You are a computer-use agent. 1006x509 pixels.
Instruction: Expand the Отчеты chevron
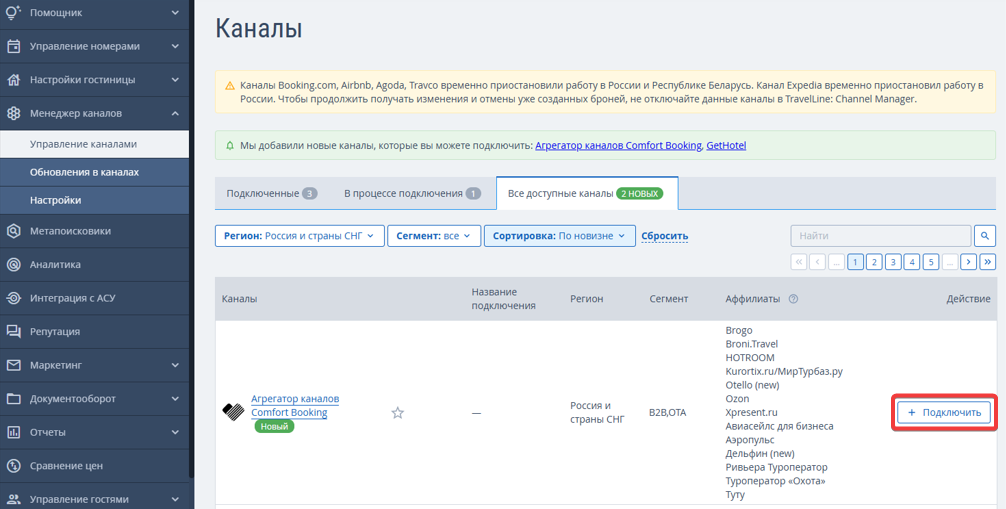point(175,433)
